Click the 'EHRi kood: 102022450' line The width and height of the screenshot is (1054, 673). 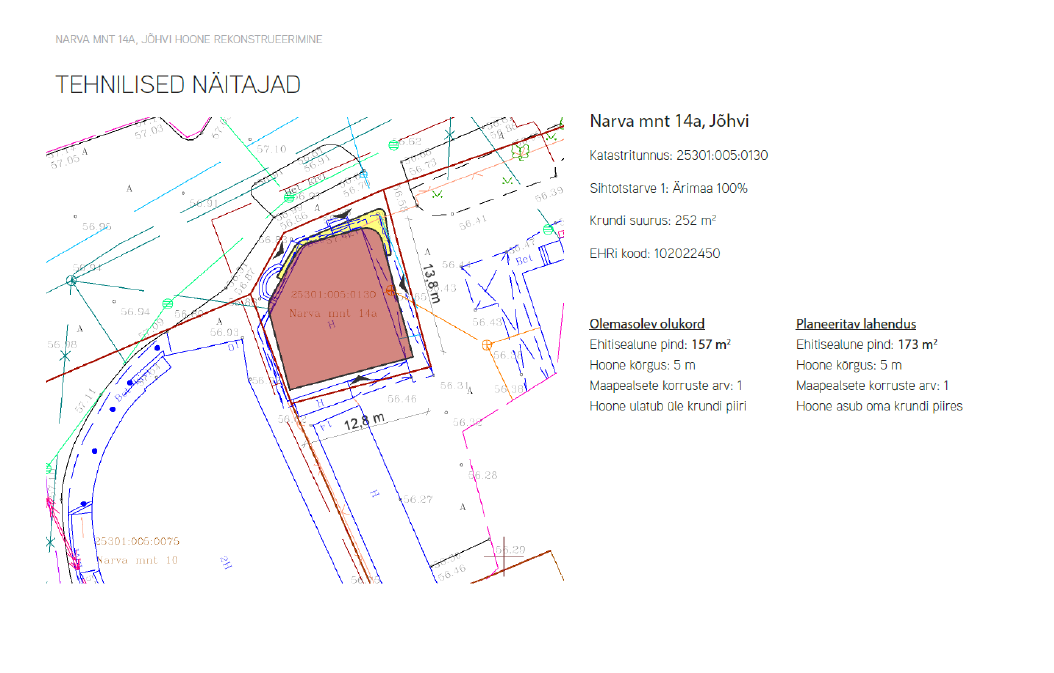[x=655, y=254]
